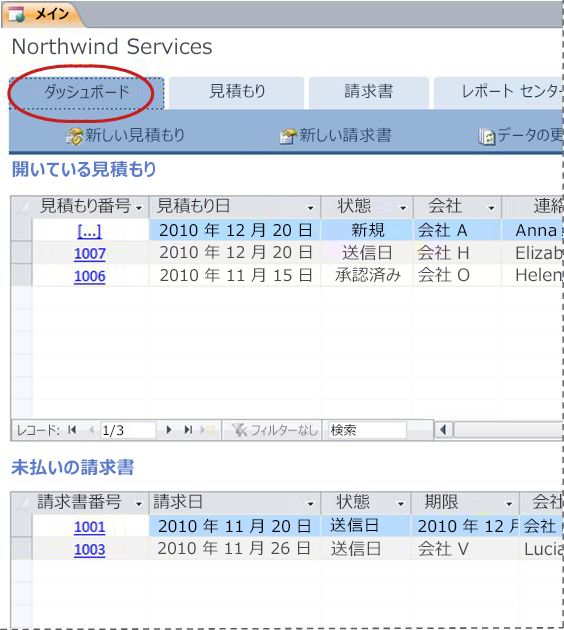Click the 新しい請求書 icon

coord(288,136)
